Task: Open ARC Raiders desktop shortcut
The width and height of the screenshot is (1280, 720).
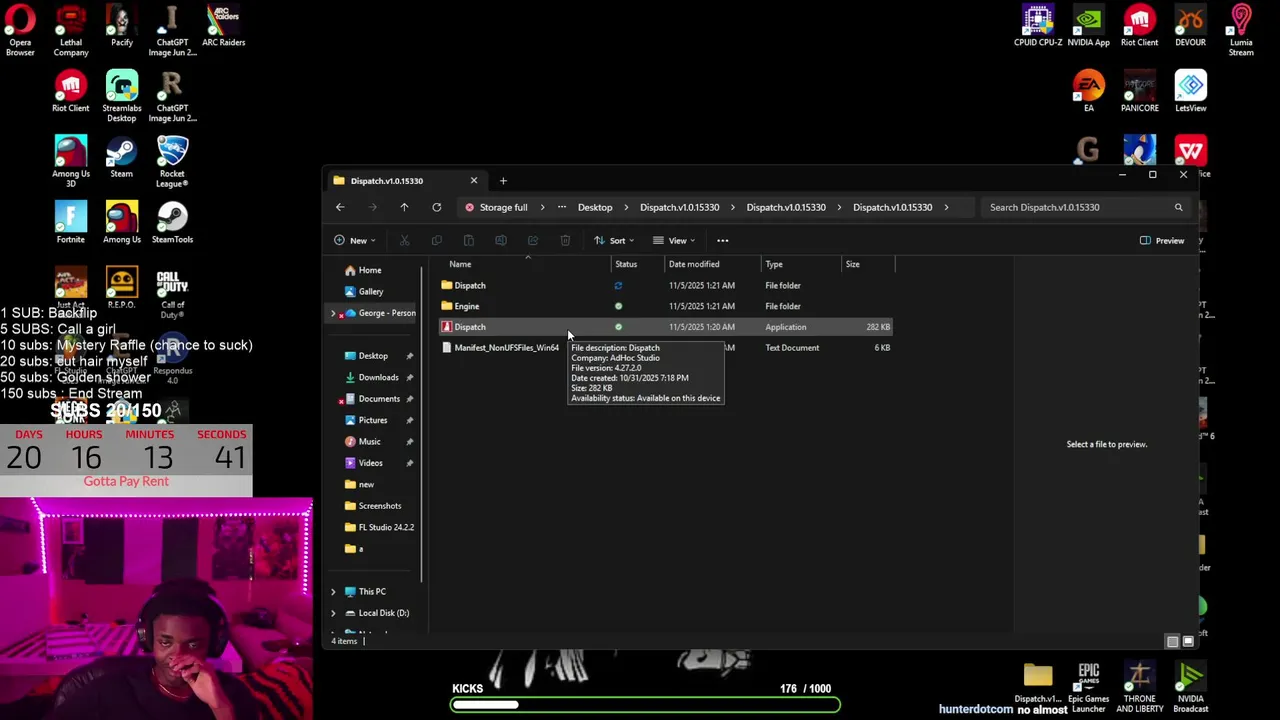Action: (223, 26)
